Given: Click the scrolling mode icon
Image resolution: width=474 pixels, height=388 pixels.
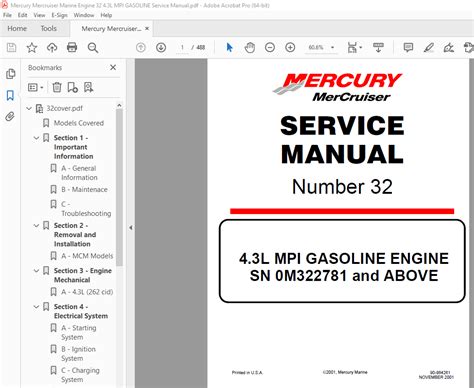Looking at the screenshot, I should click(378, 48).
